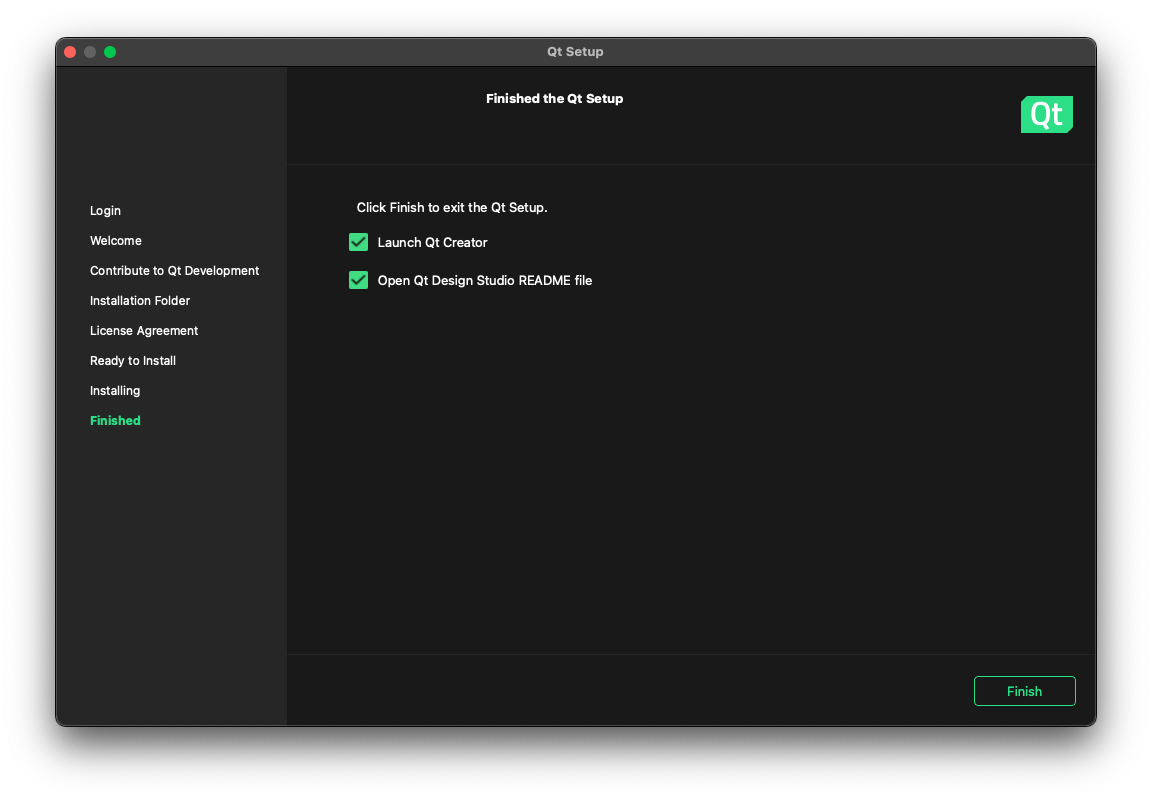The height and width of the screenshot is (800, 1152).
Task: Click the 'Open Qt Design Studio README file' label
Action: pos(485,281)
